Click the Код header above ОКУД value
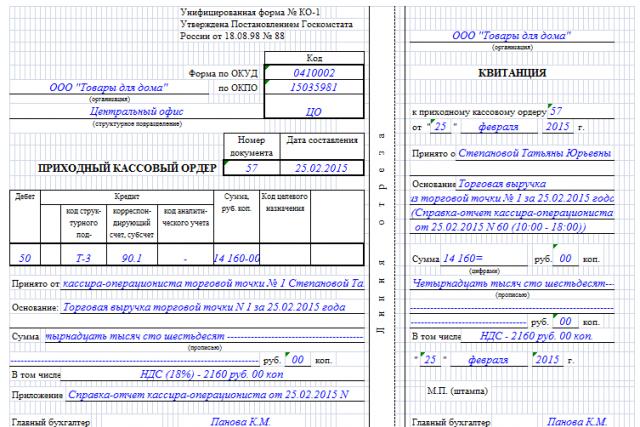640x427 pixels. 314,58
